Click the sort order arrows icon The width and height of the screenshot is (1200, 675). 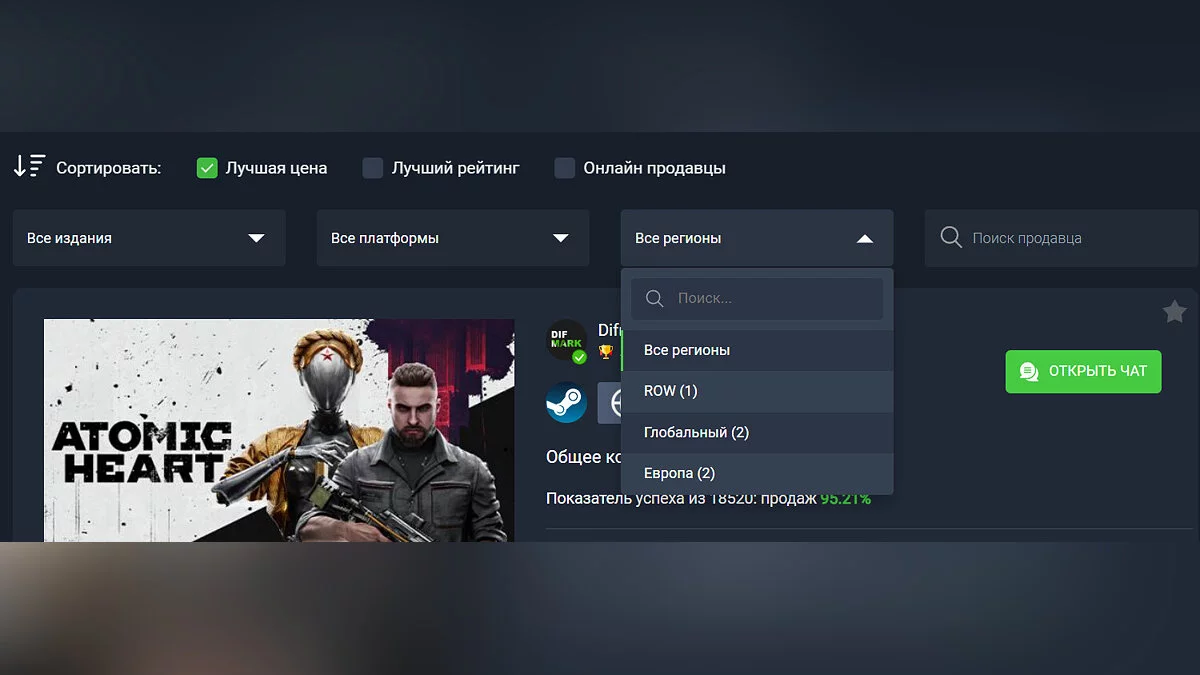click(x=29, y=167)
